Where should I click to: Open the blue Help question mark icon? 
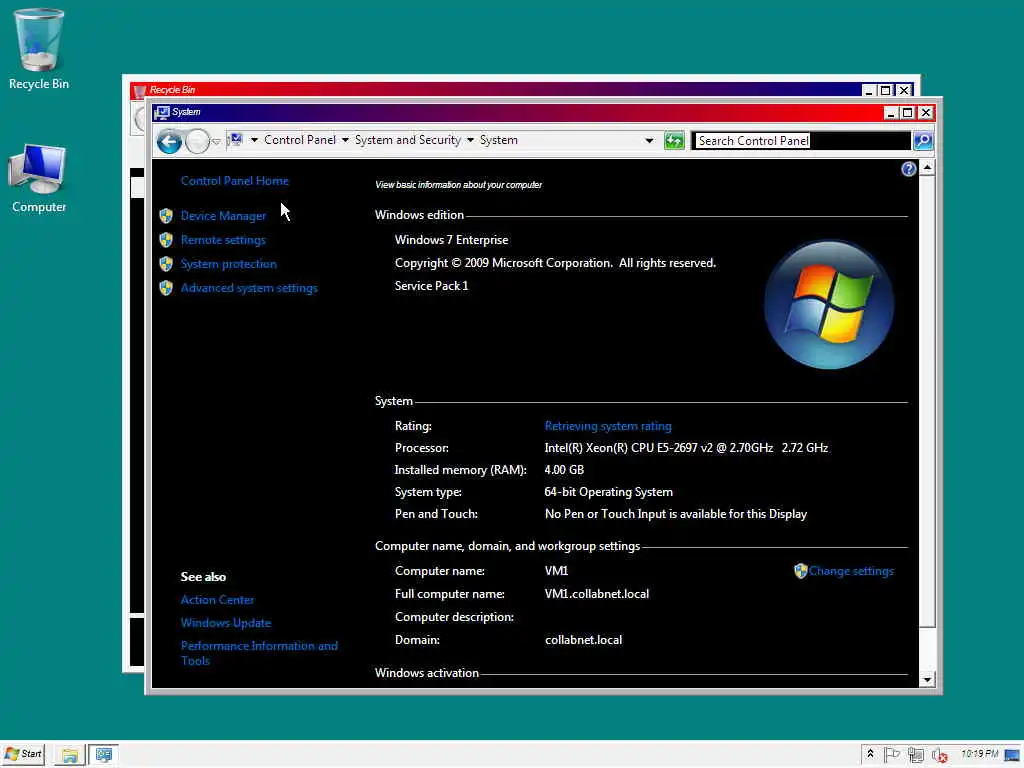coord(908,169)
